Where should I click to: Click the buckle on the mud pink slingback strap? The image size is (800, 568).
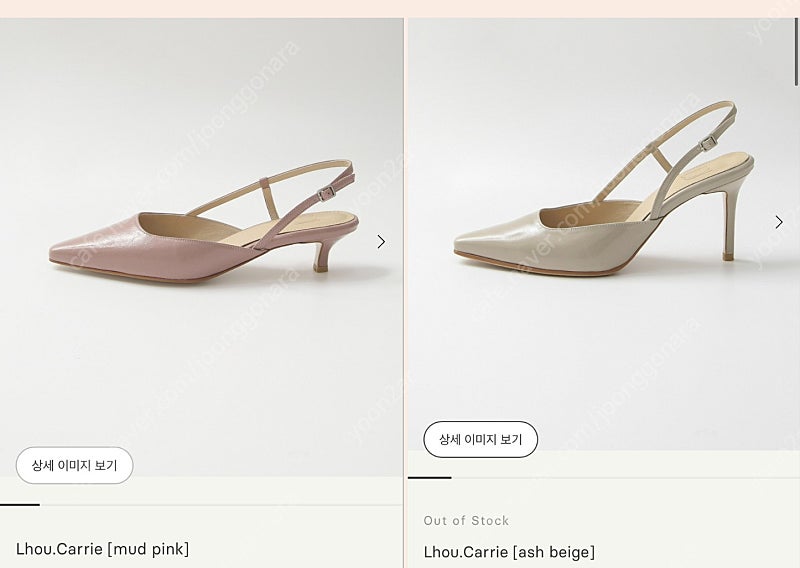click(326, 194)
